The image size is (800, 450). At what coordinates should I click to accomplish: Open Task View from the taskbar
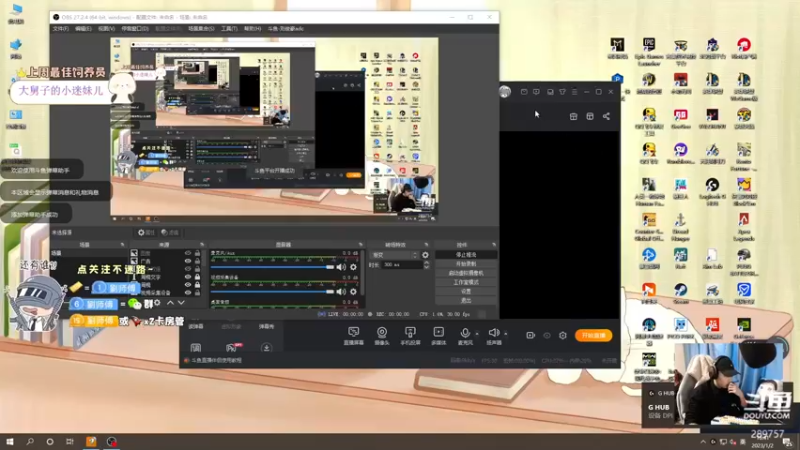(70, 441)
